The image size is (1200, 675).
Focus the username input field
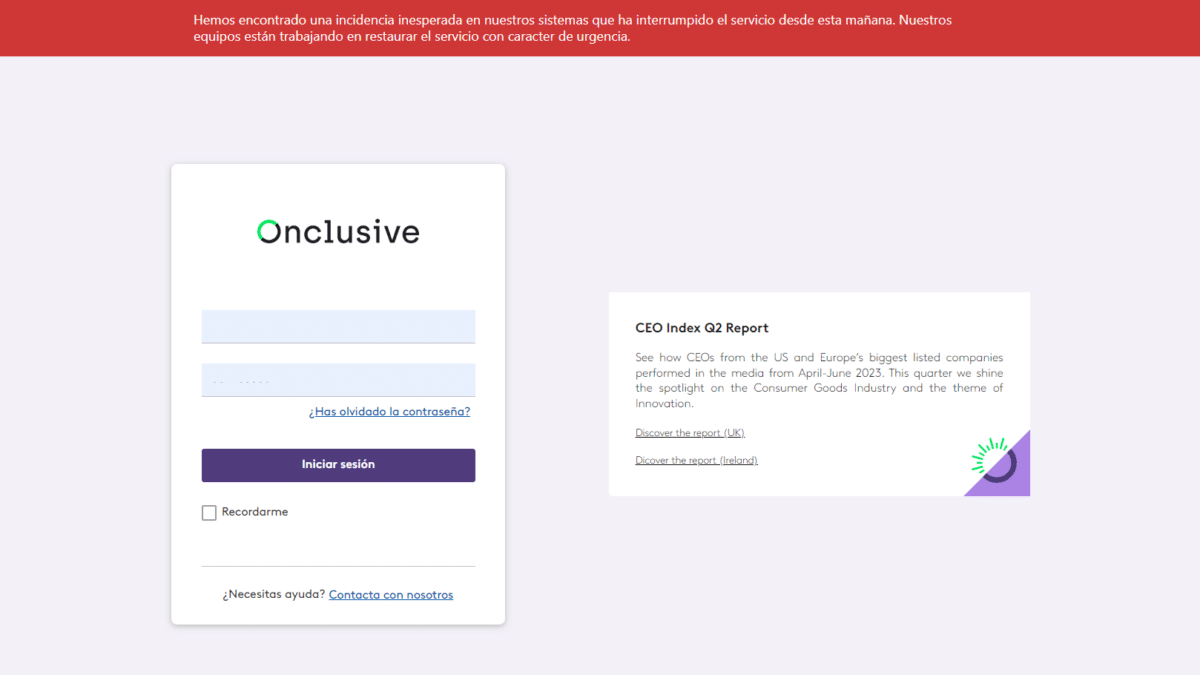pos(338,327)
